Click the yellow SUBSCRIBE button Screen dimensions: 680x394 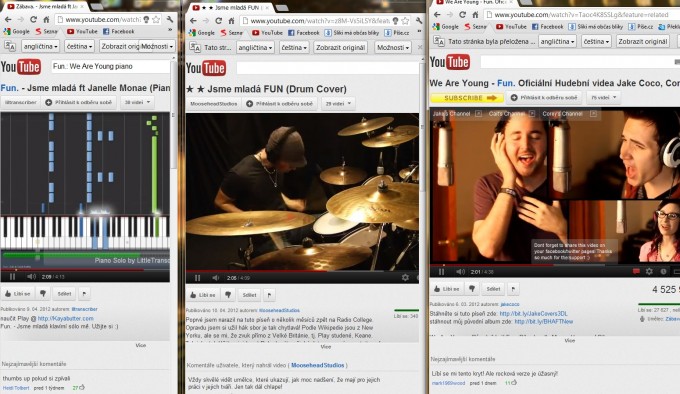[467, 98]
